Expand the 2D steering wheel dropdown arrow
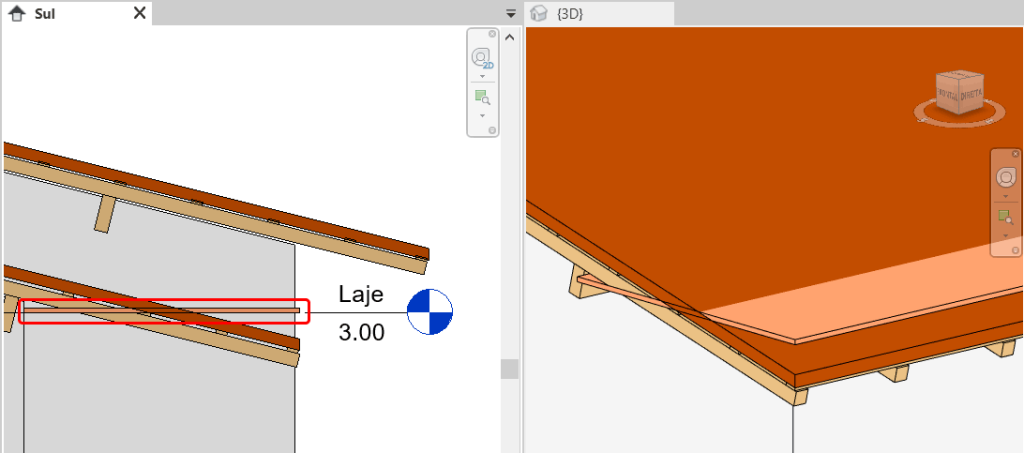The height and width of the screenshot is (453, 1024). tap(482, 76)
